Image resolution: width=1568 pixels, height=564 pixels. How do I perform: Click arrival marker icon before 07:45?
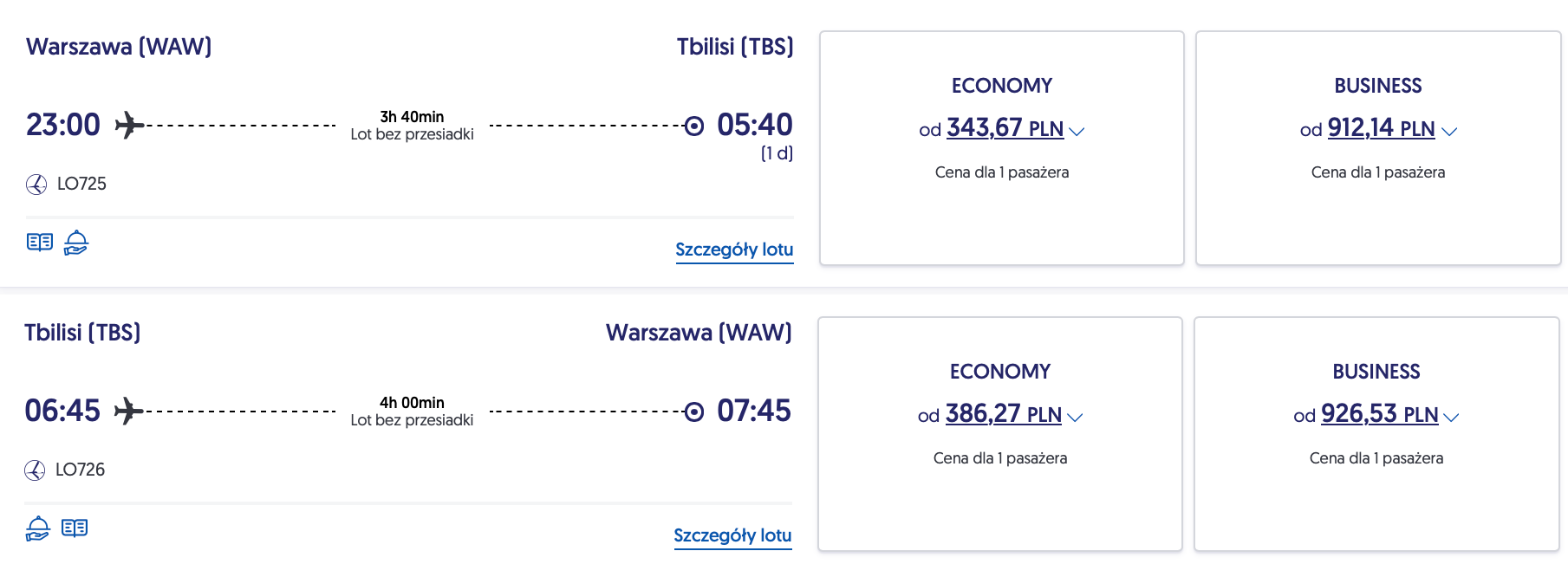pos(694,412)
